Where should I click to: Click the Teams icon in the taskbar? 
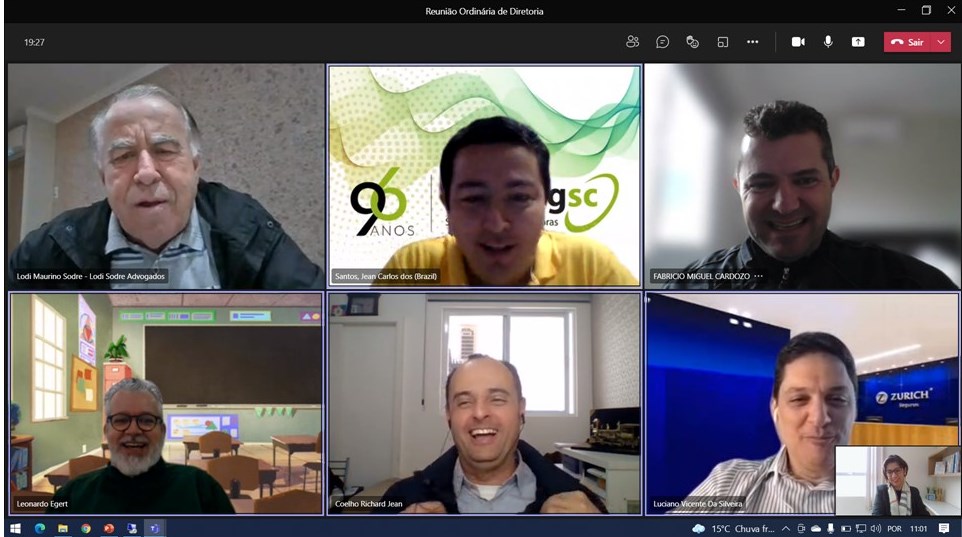pyautogui.click(x=154, y=528)
